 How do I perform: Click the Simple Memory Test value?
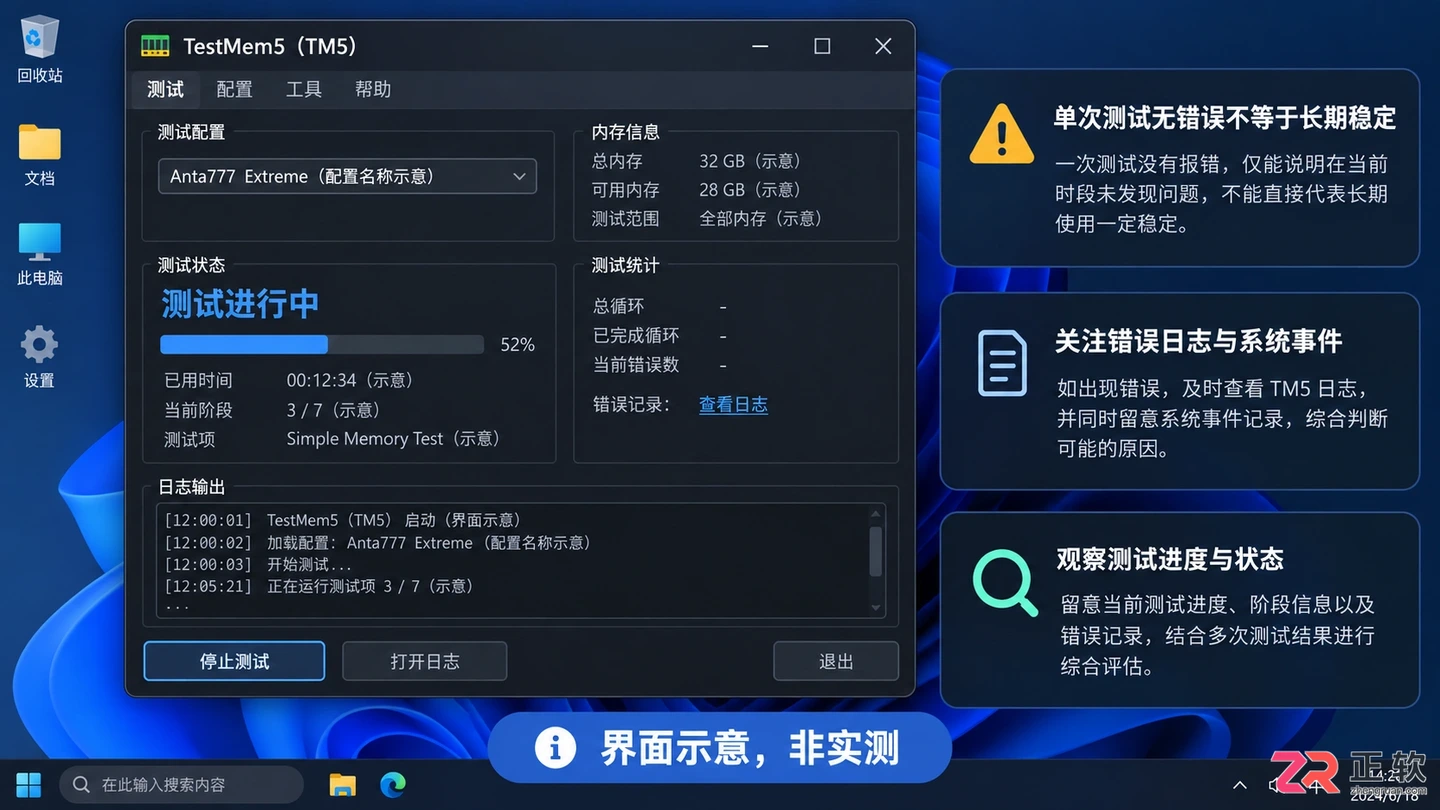click(x=393, y=439)
